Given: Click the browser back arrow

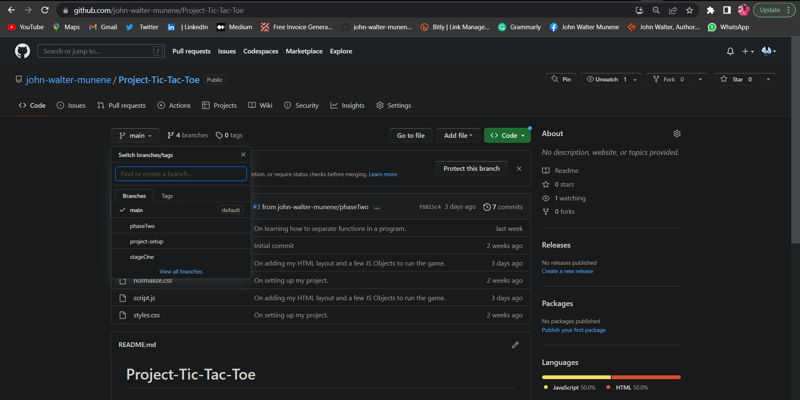Looking at the screenshot, I should 11,10.
